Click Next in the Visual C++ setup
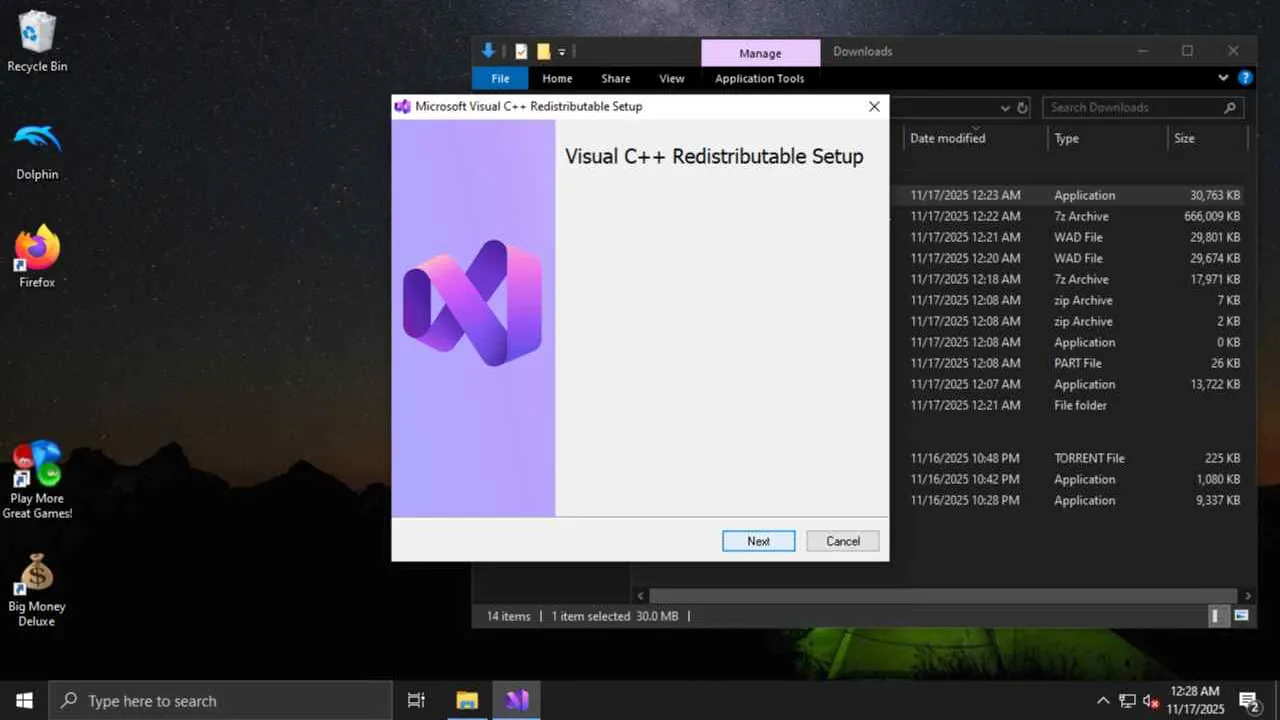This screenshot has width=1280, height=720. coord(759,541)
